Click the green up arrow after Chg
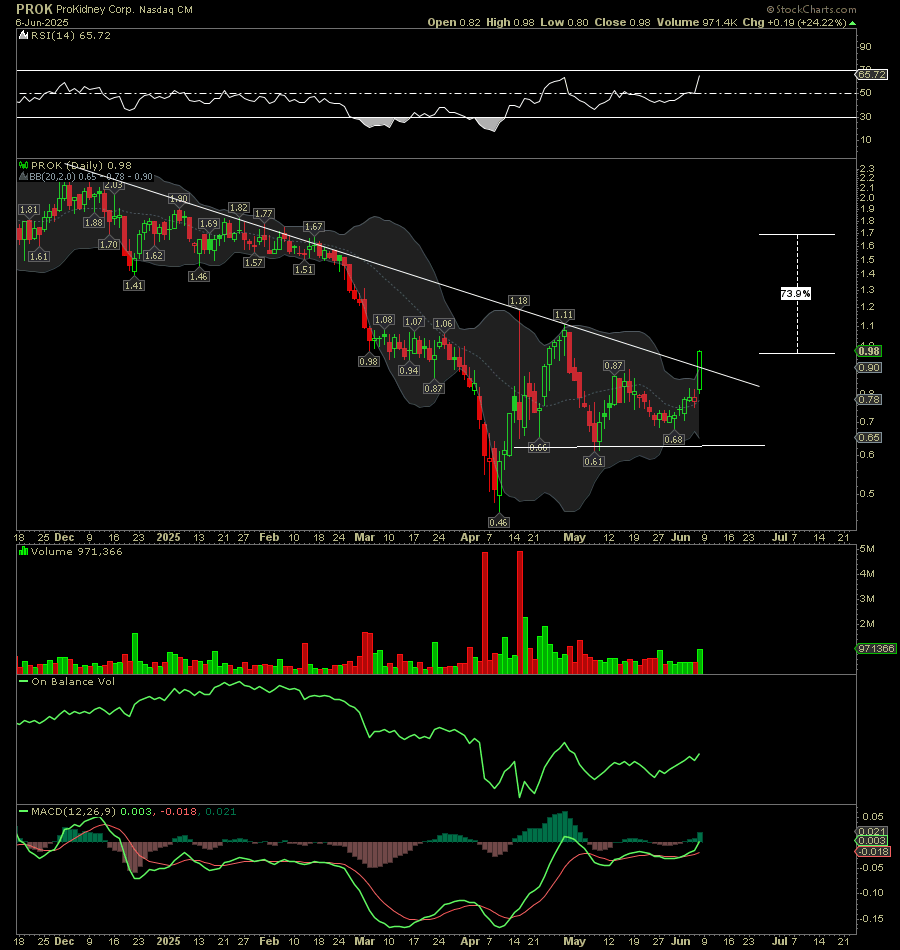Screen dimensions: 900x950 coord(853,22)
